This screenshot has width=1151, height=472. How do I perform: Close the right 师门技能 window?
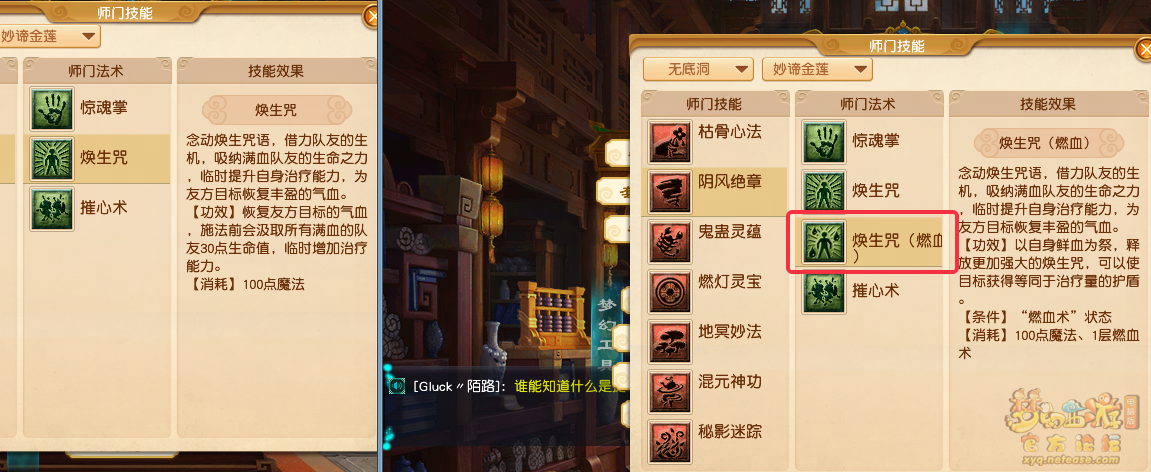(1144, 49)
